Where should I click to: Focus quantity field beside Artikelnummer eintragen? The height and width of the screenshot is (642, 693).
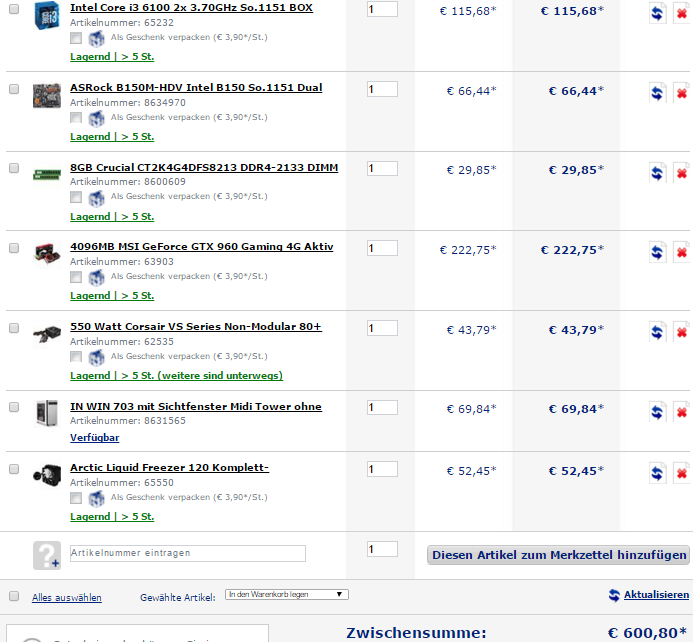coord(382,549)
